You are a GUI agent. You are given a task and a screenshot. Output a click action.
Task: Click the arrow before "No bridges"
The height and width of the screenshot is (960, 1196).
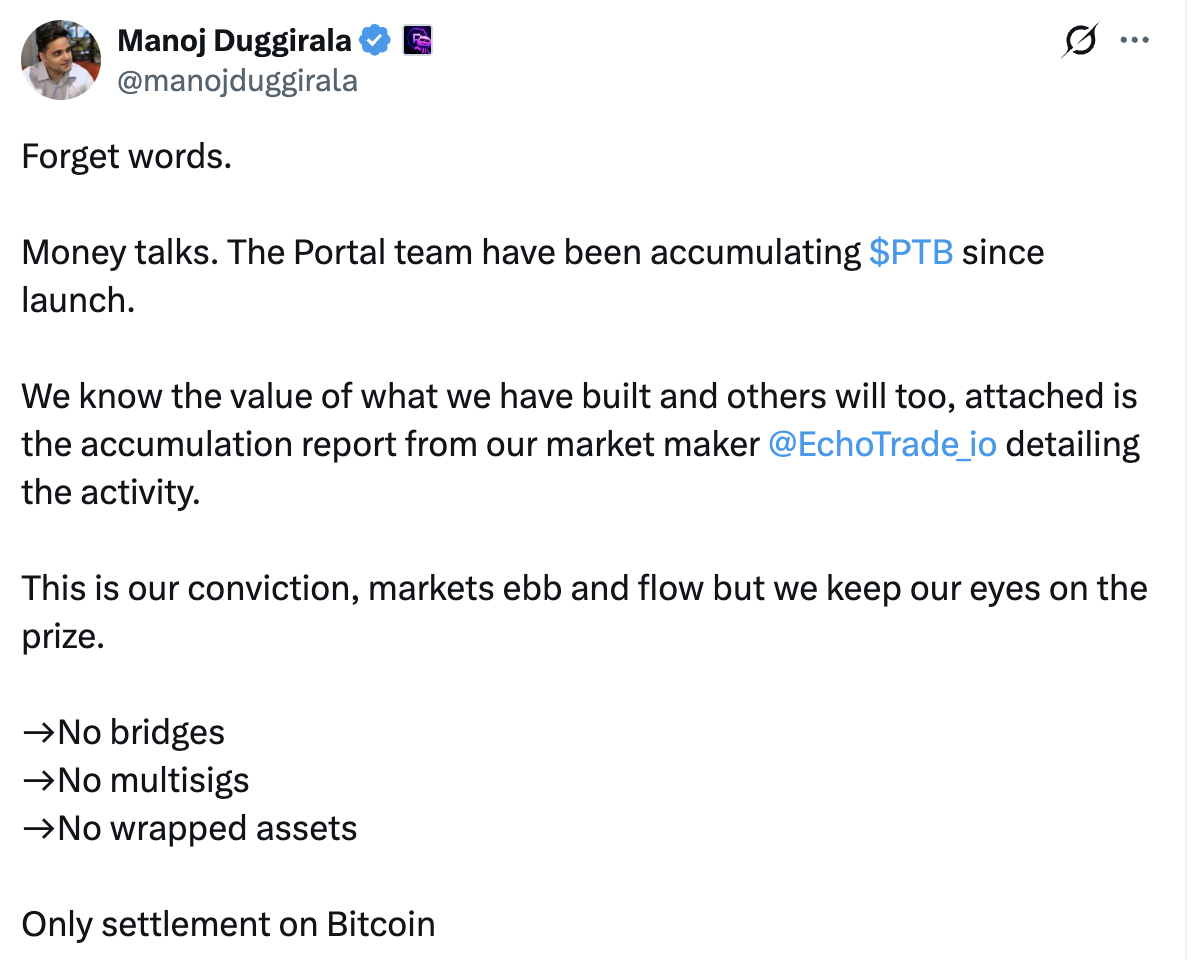point(39,733)
